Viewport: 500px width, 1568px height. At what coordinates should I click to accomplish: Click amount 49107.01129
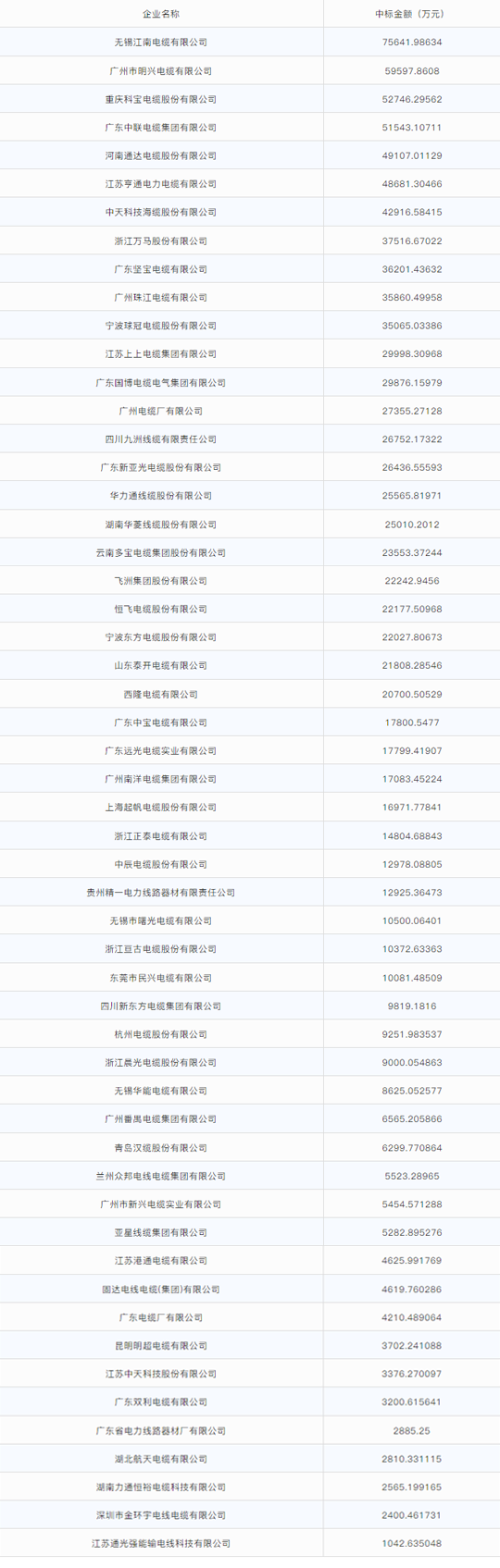pyautogui.click(x=412, y=155)
